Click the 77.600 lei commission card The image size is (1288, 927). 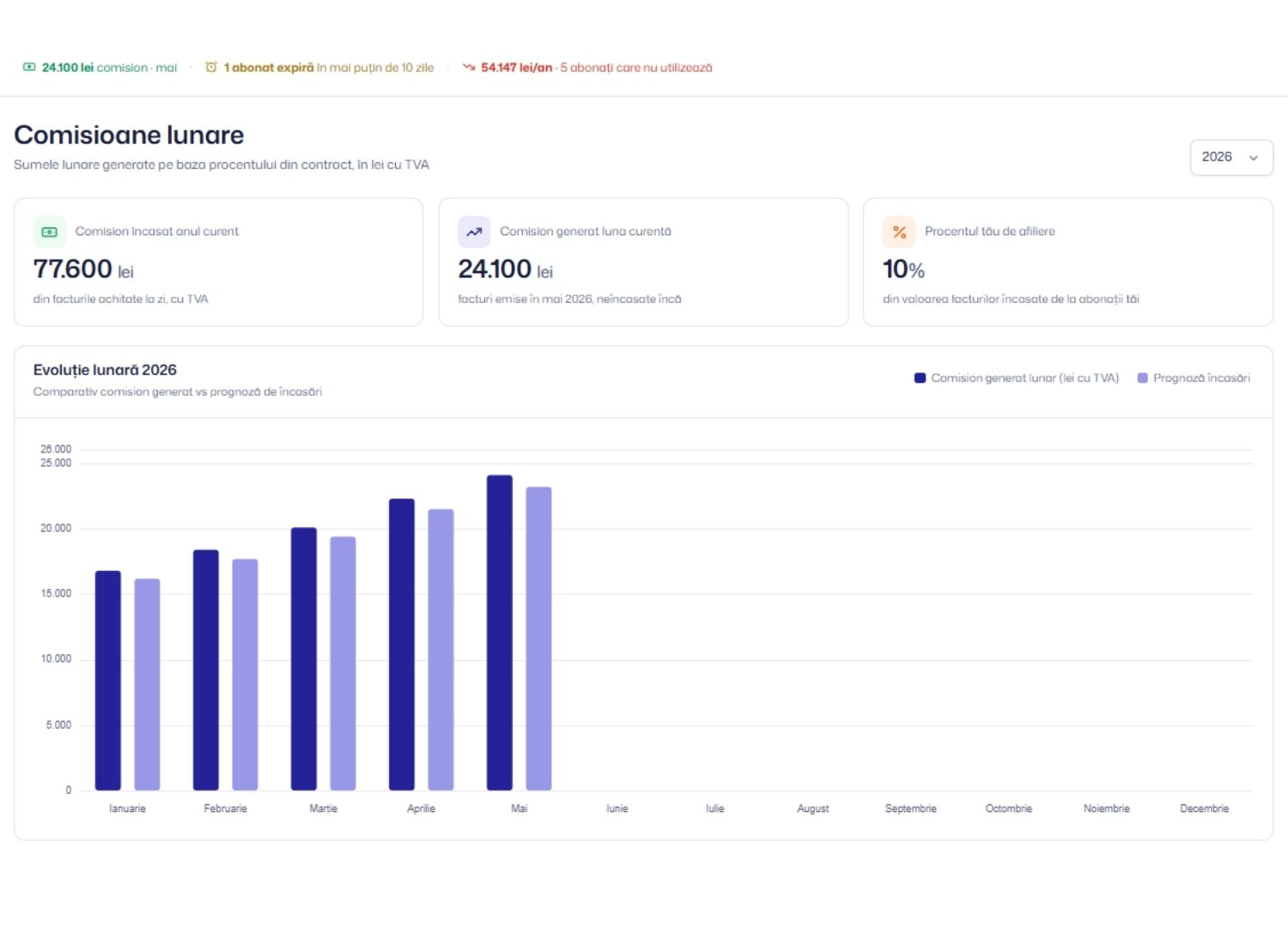pyautogui.click(x=218, y=263)
